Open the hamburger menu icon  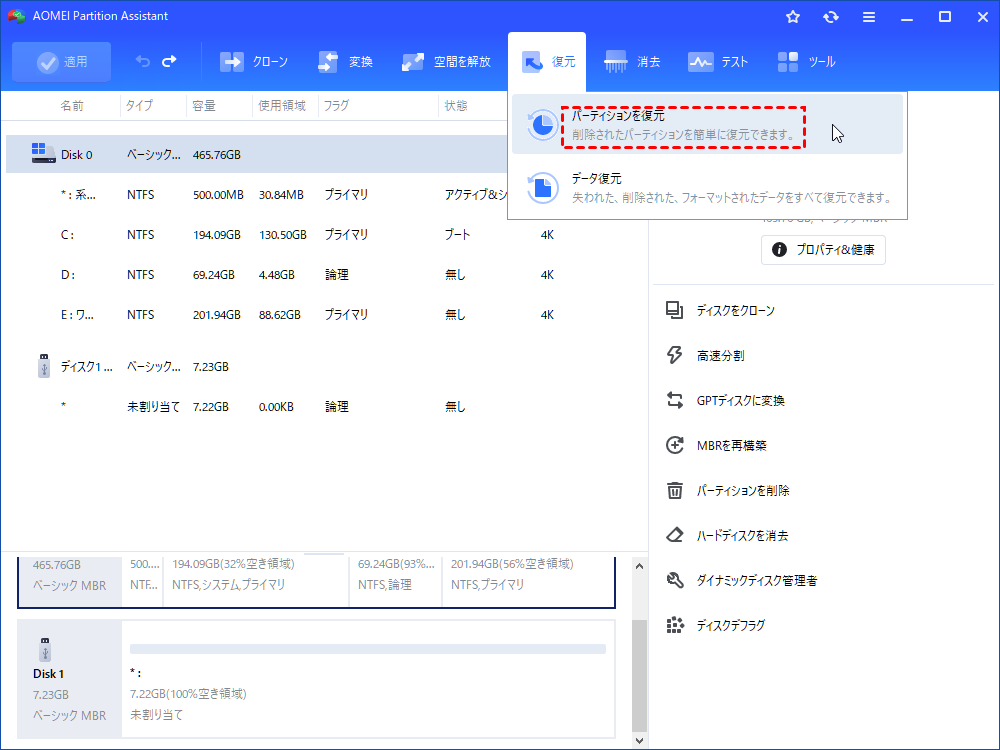pyautogui.click(x=869, y=17)
